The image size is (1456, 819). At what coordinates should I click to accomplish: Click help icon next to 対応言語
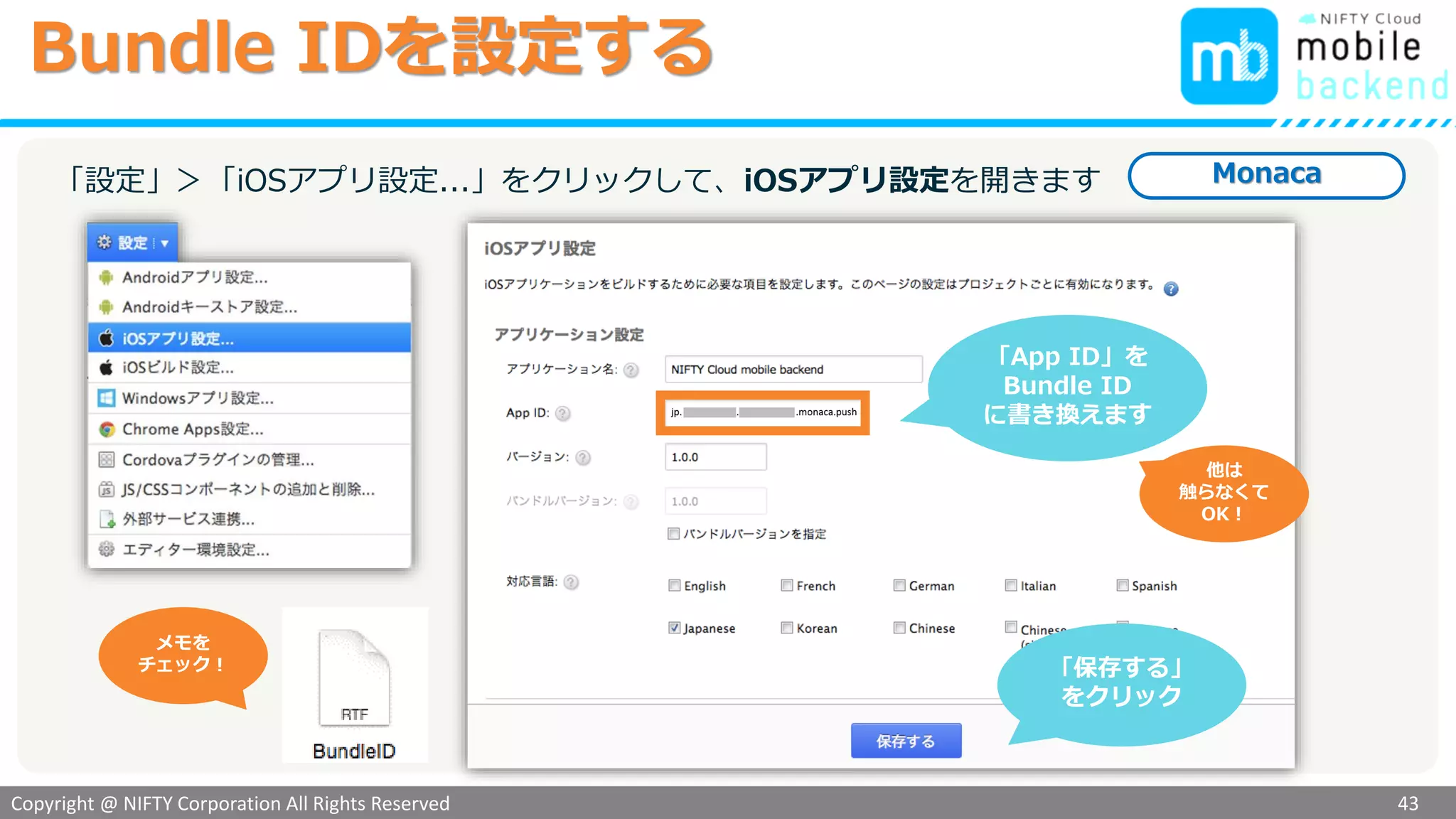571,582
